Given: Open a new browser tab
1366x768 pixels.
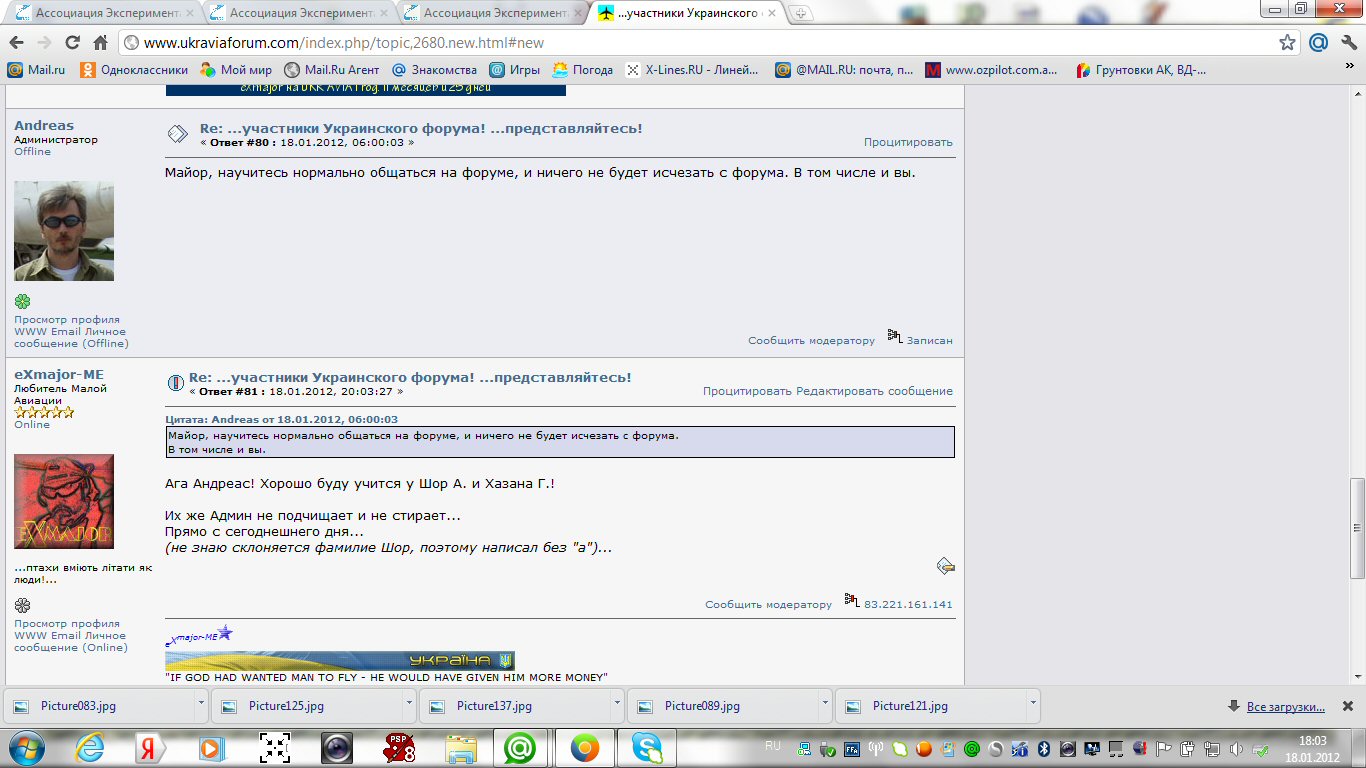Looking at the screenshot, I should click(802, 13).
